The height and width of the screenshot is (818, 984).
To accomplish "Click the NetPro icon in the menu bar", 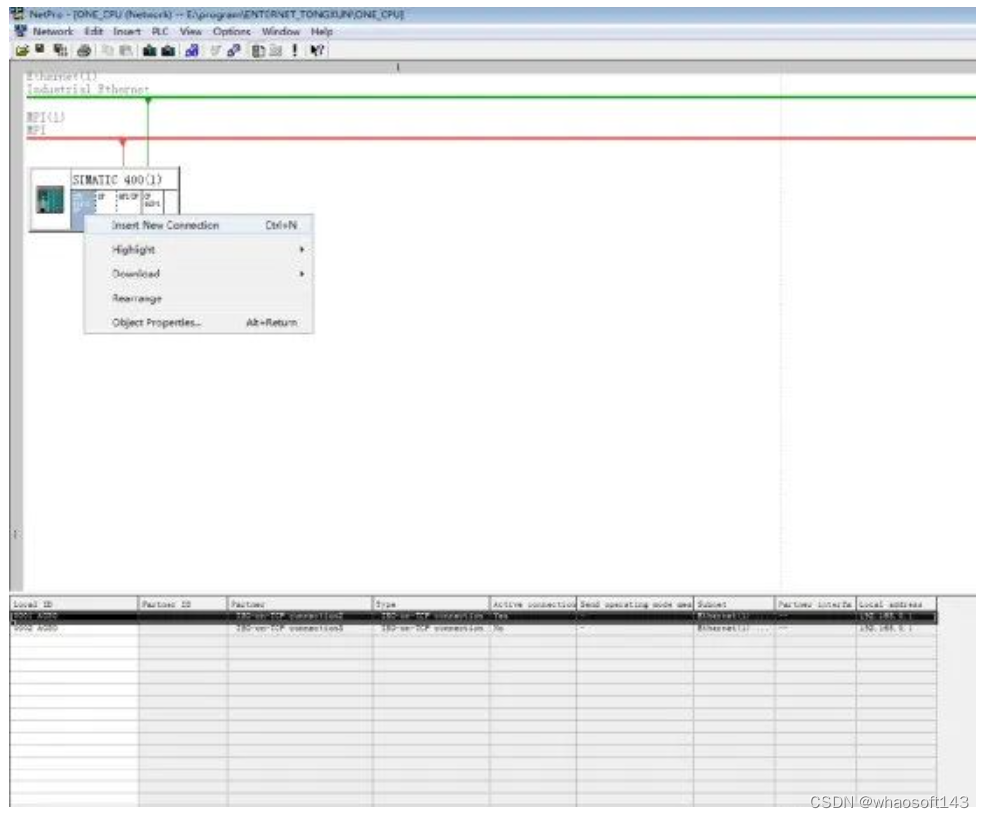I will pos(21,31).
